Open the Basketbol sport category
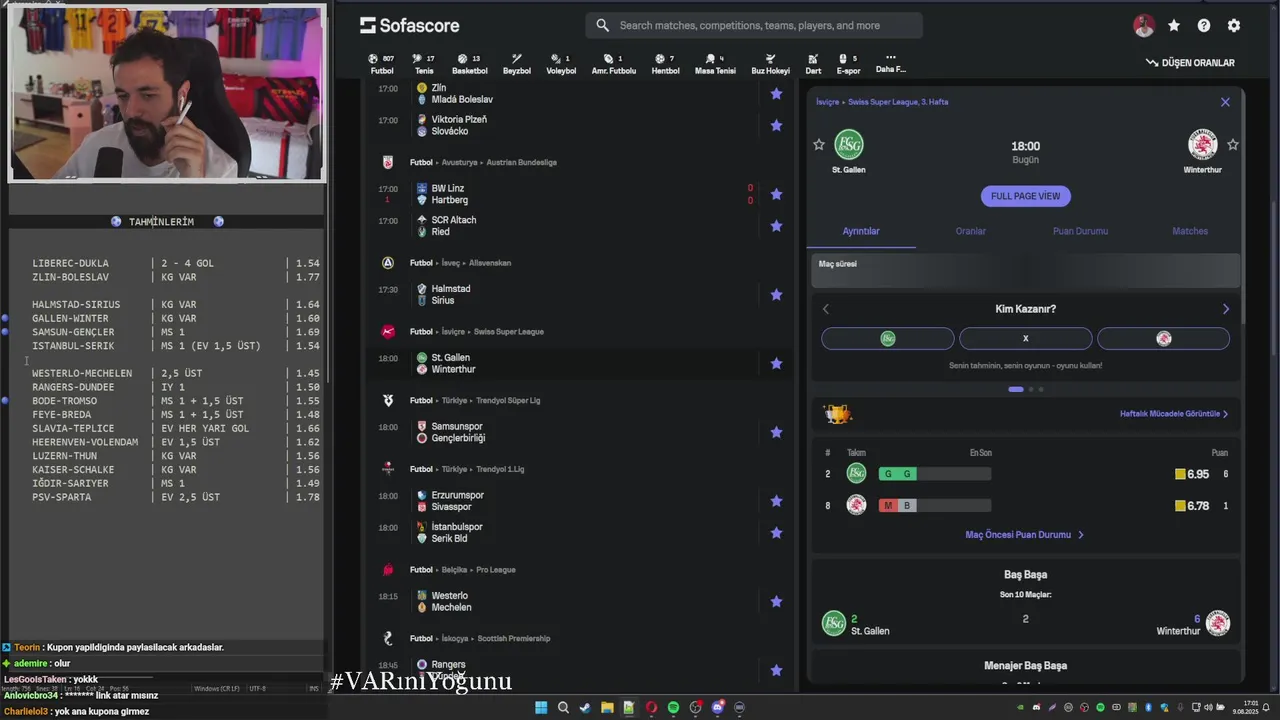Viewport: 1280px width, 720px height. coord(469,64)
